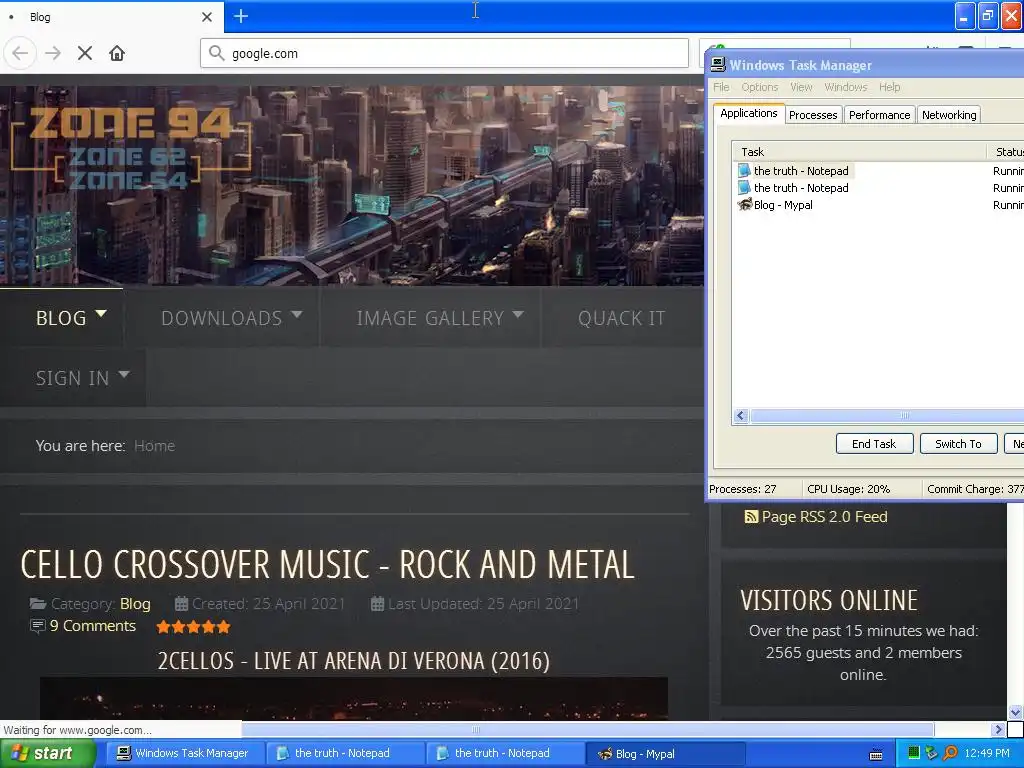
Task: Click the Home breadcrumb link
Action: pyautogui.click(x=154, y=445)
